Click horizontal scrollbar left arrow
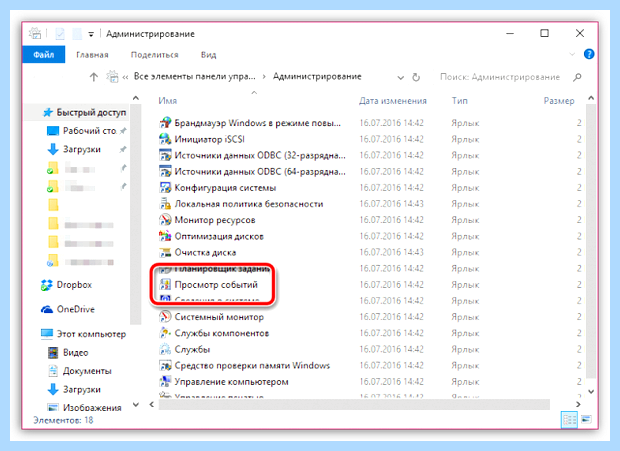 point(152,404)
